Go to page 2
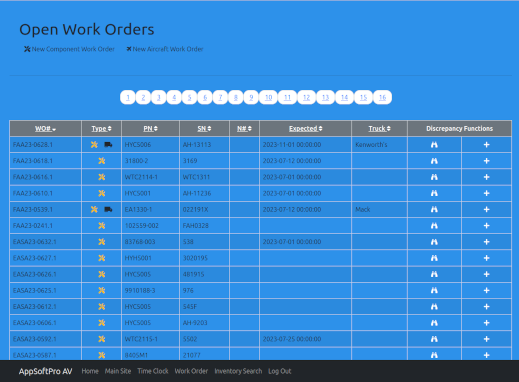The image size is (519, 382). 143,97
